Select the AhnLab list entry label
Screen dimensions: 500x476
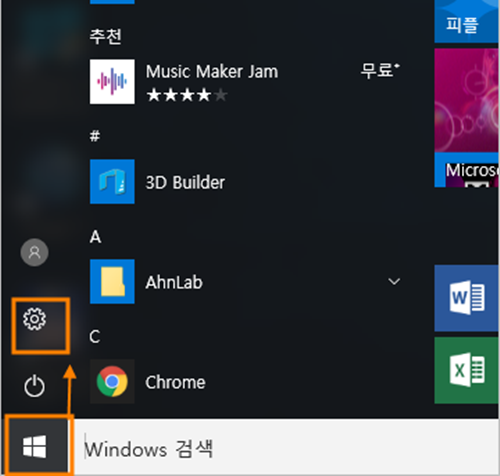174,282
